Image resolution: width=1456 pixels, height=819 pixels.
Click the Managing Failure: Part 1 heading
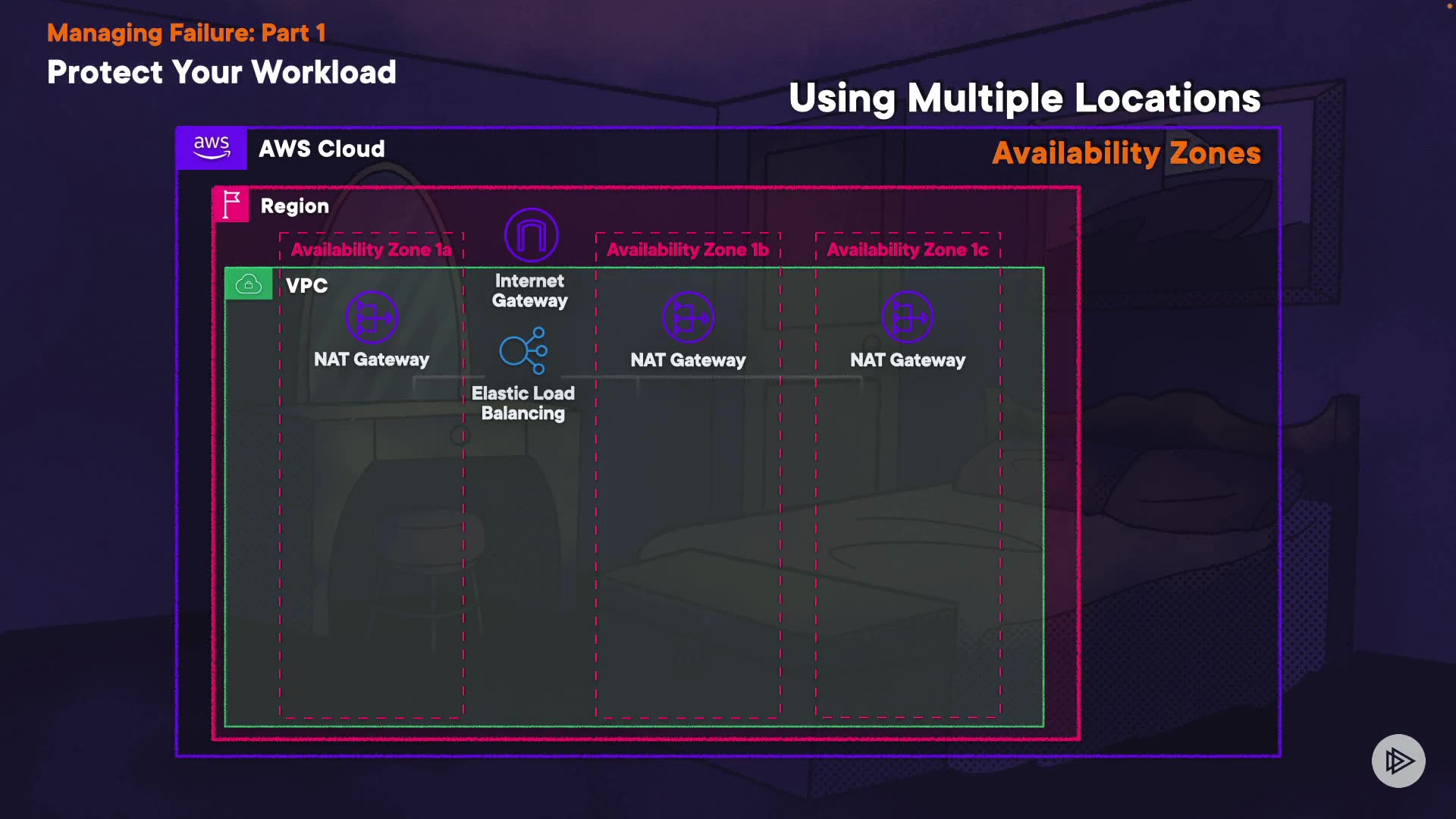(x=187, y=33)
